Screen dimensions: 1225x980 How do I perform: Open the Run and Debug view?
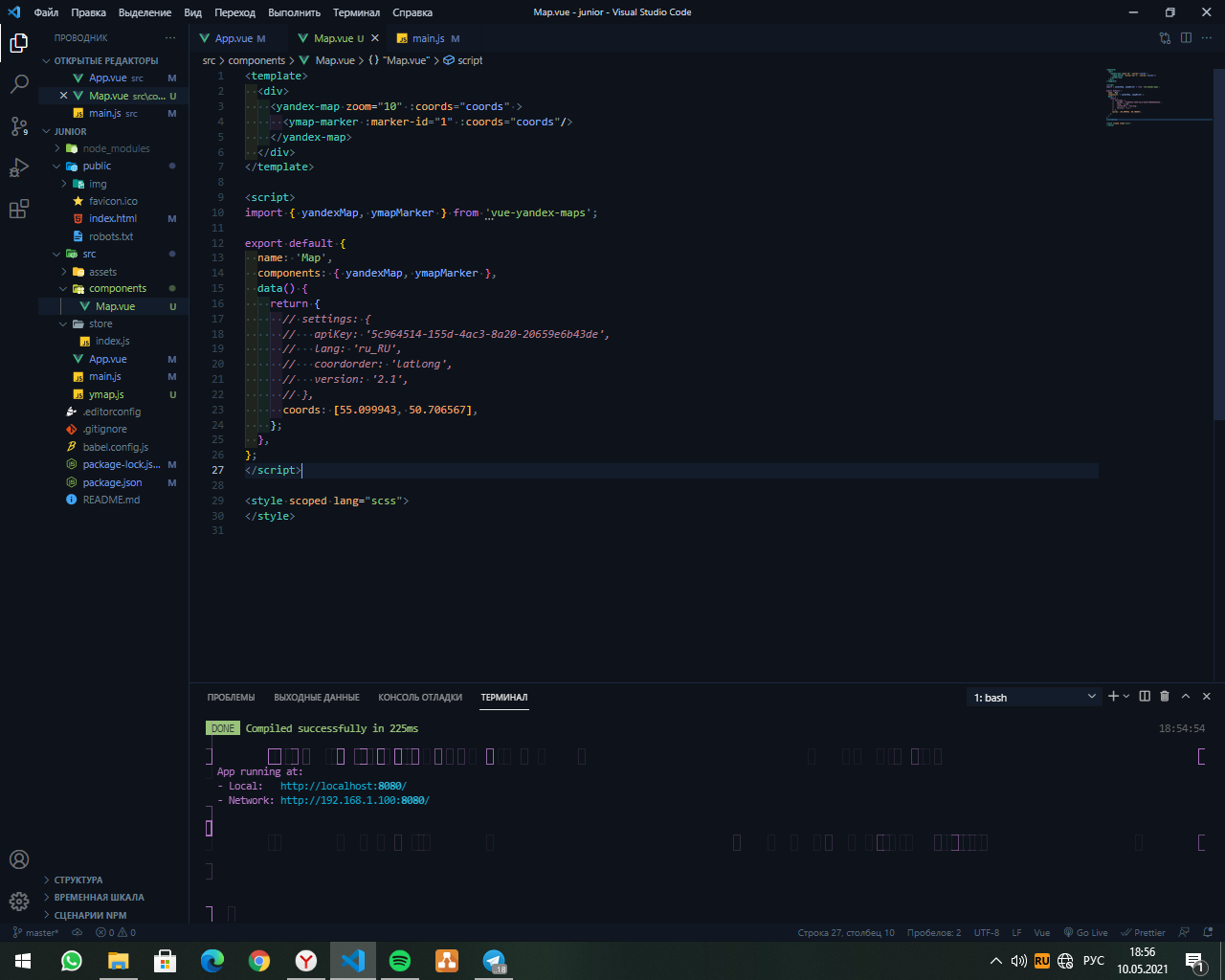click(x=18, y=168)
